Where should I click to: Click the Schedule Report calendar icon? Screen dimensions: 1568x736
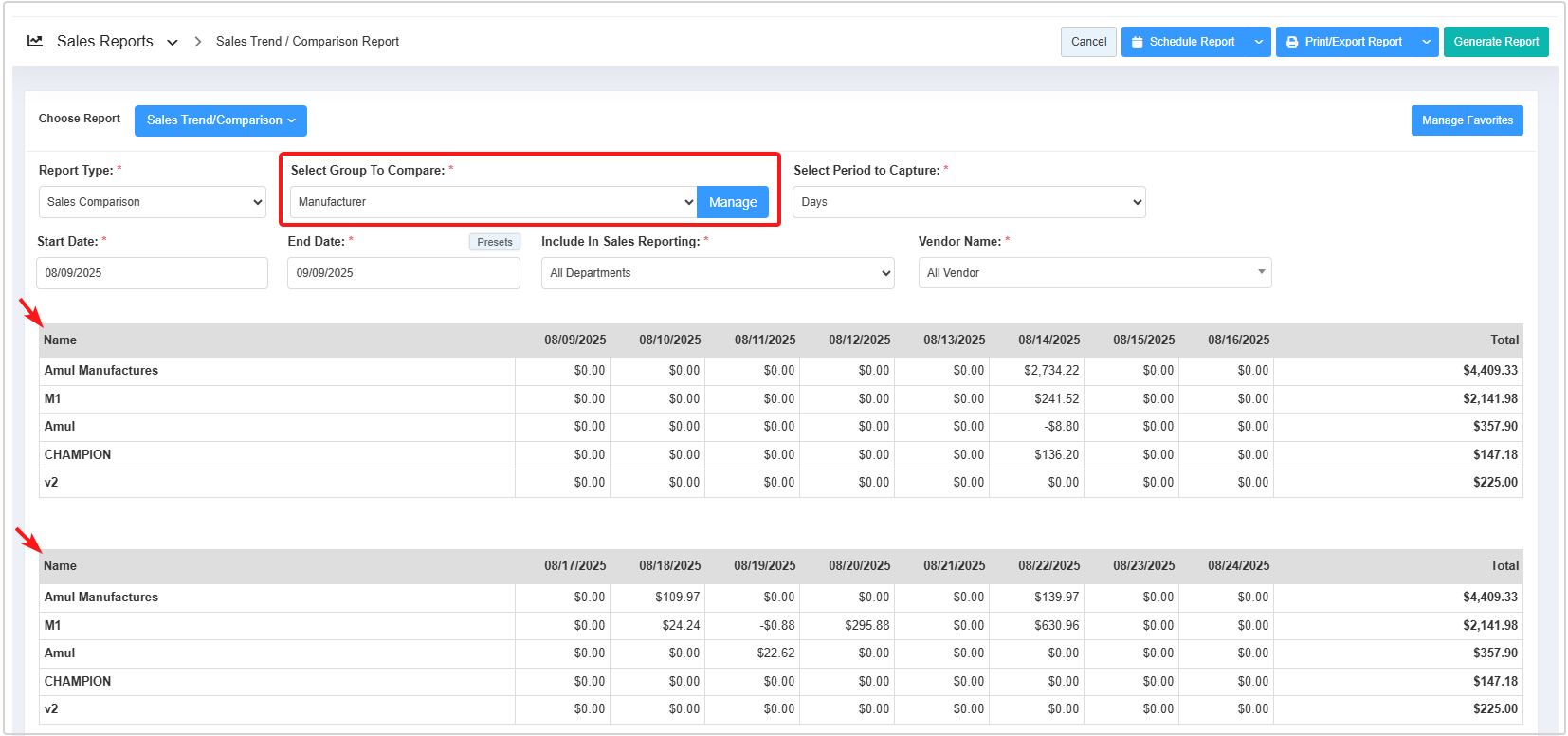(1137, 42)
